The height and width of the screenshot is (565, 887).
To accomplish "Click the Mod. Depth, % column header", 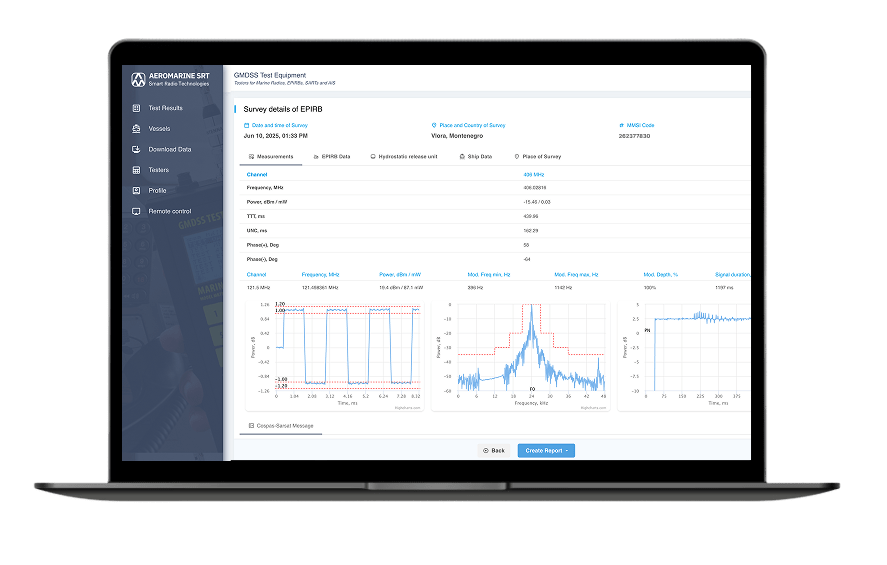I will tap(661, 274).
